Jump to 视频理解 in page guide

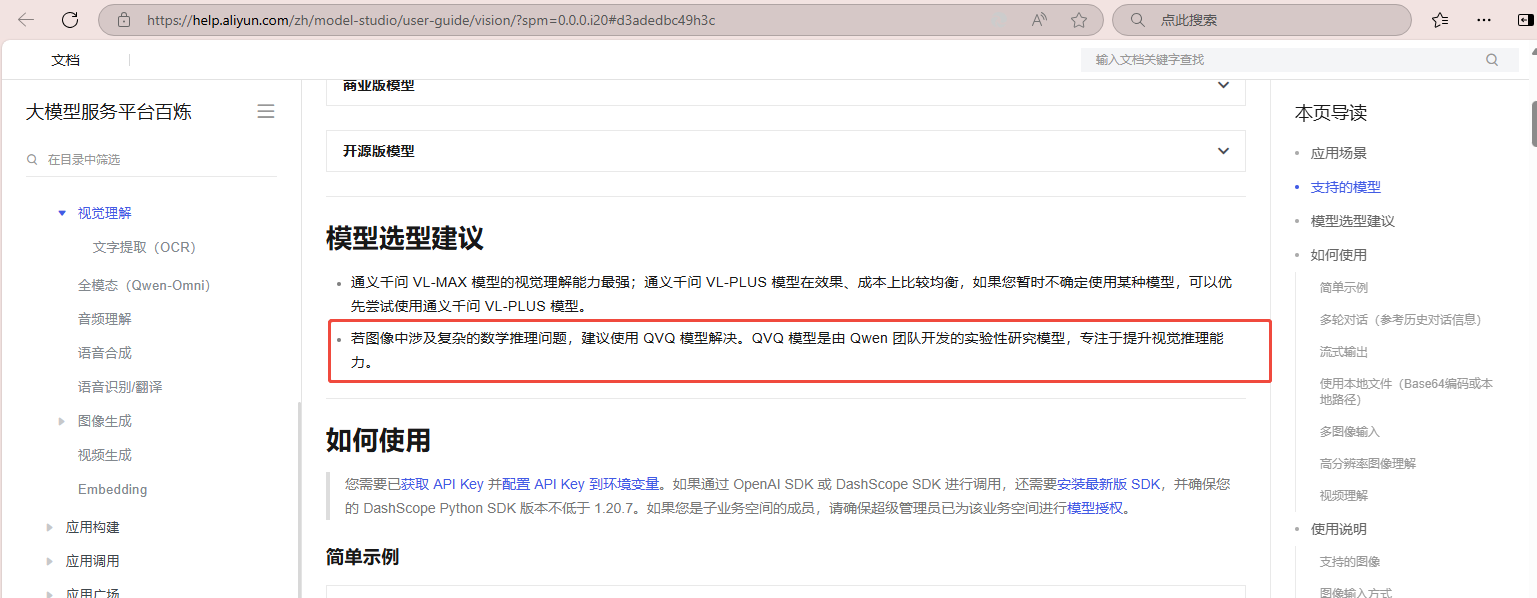[1344, 495]
